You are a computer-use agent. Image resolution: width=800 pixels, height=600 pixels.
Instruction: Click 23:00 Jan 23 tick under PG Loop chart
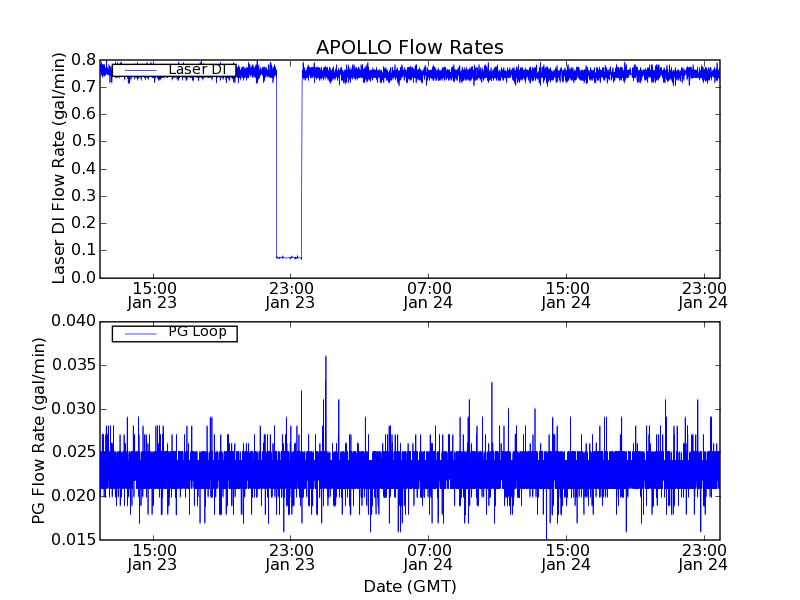tap(290, 557)
